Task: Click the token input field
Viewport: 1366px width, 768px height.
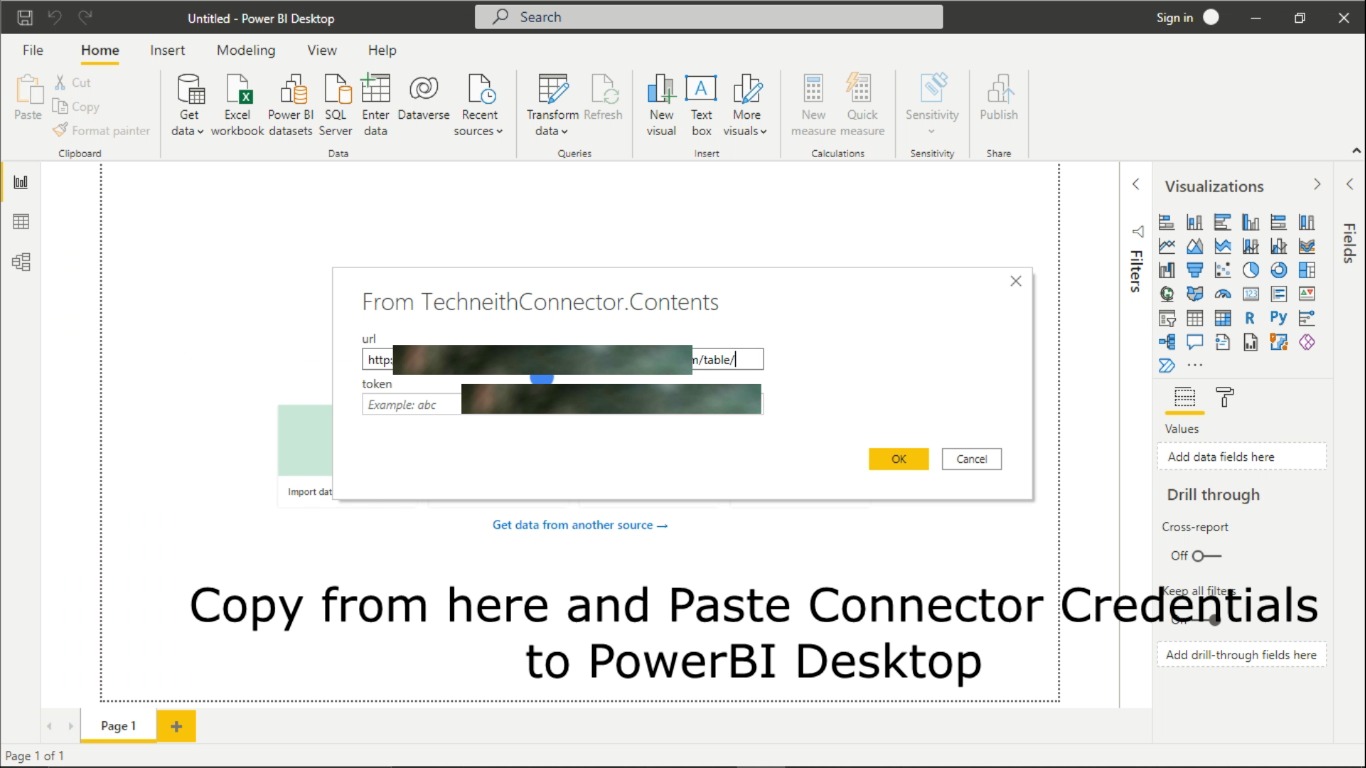Action: point(563,404)
